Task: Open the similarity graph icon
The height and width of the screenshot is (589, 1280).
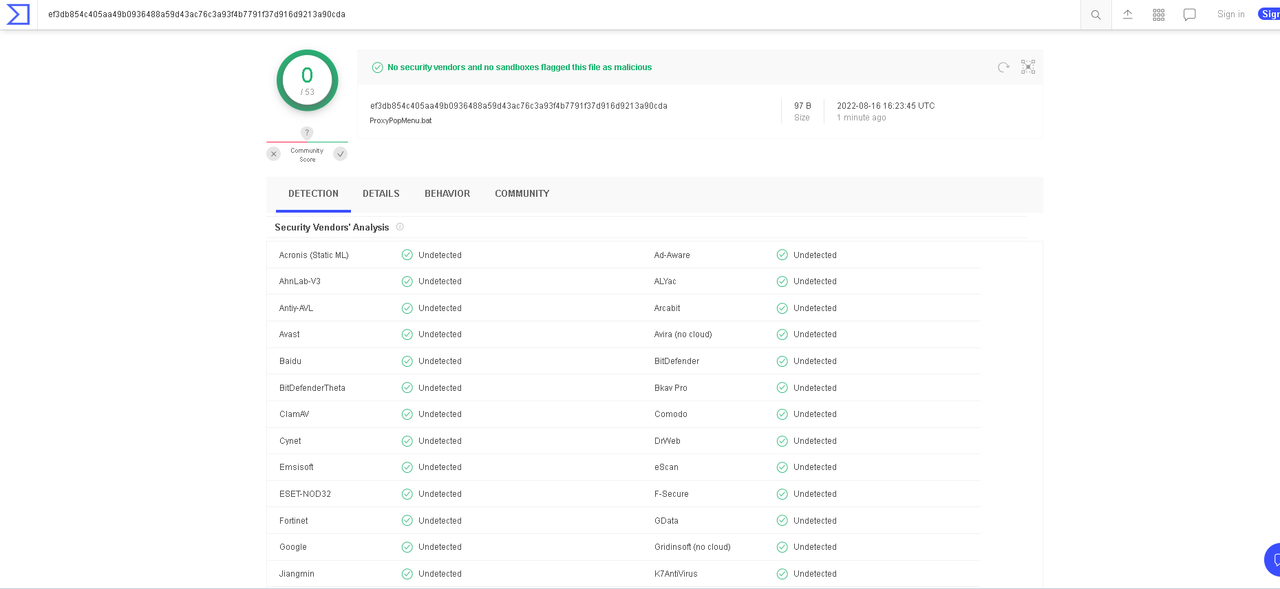Action: click(x=1028, y=67)
